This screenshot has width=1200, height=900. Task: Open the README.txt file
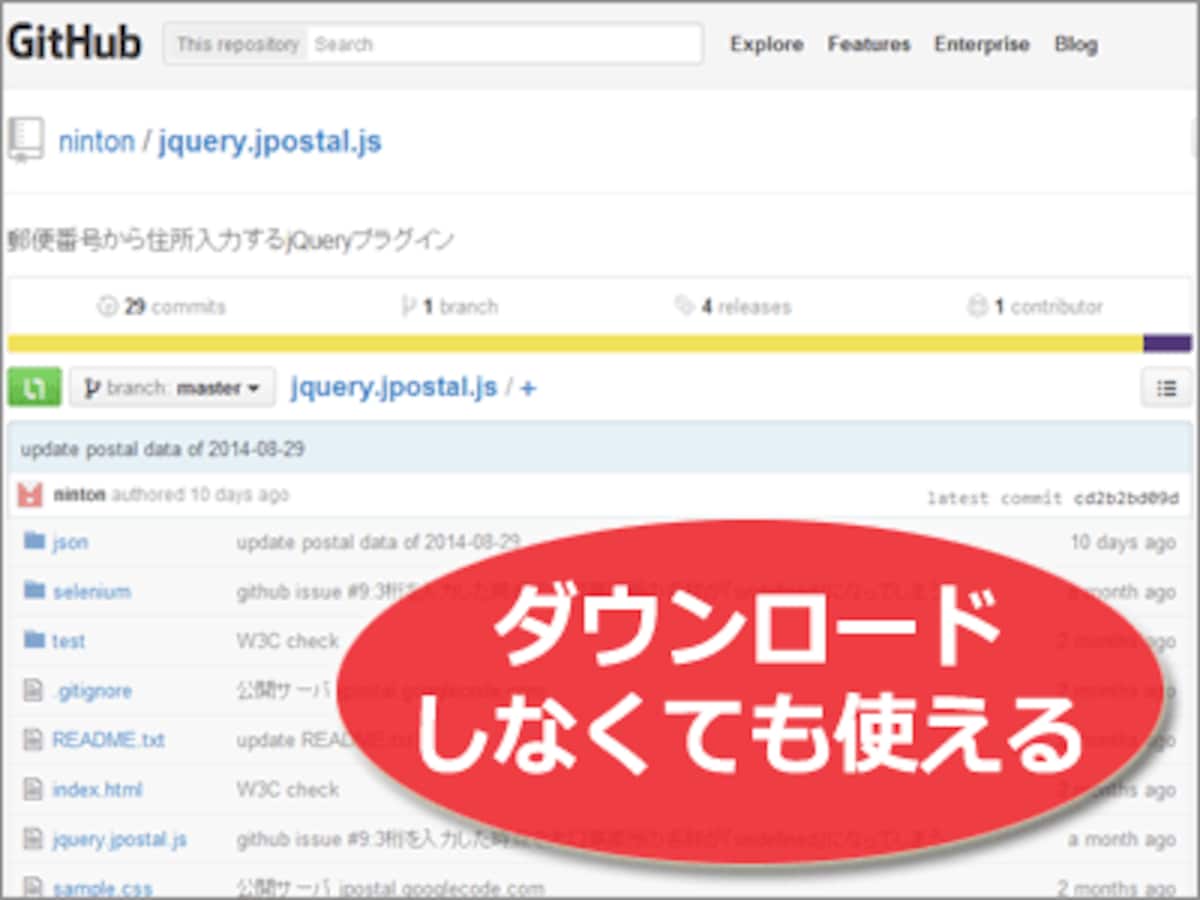(x=108, y=740)
